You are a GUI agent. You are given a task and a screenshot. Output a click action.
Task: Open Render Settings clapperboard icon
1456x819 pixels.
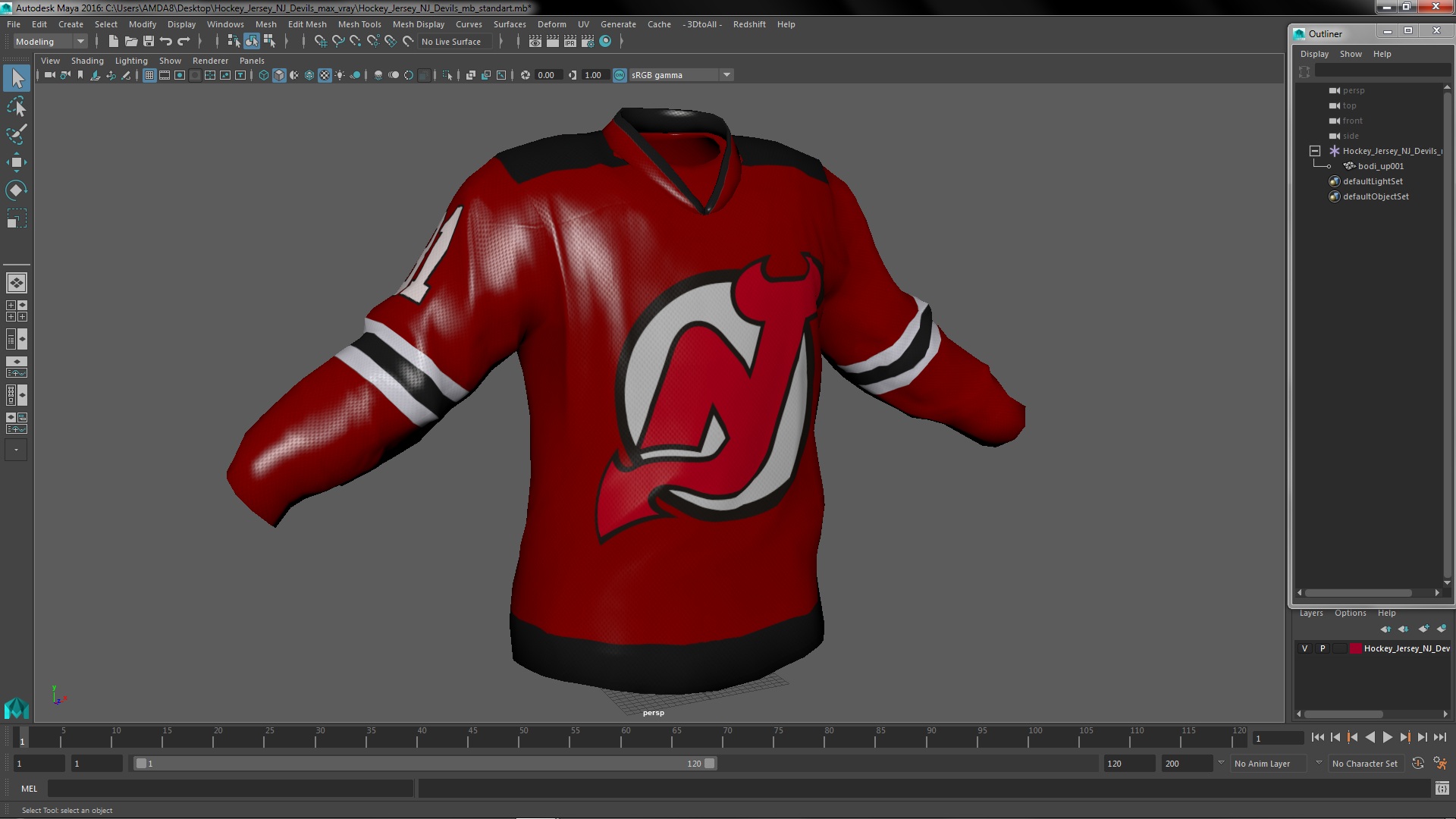pos(588,42)
